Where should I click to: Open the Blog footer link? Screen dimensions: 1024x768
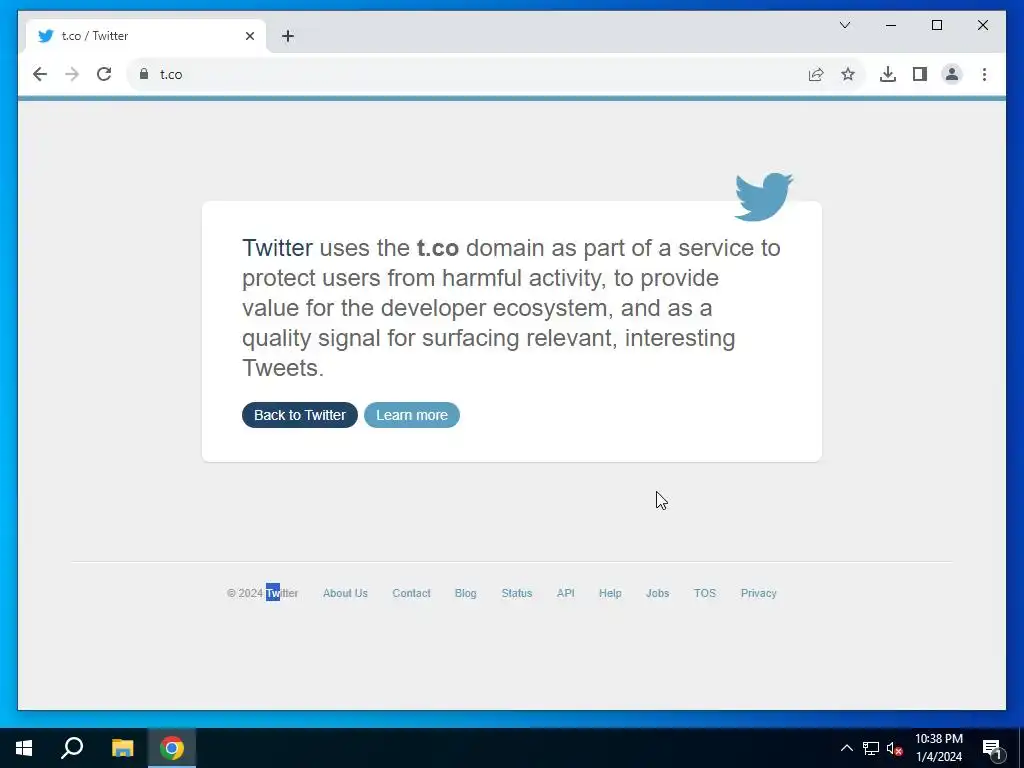[x=466, y=593]
